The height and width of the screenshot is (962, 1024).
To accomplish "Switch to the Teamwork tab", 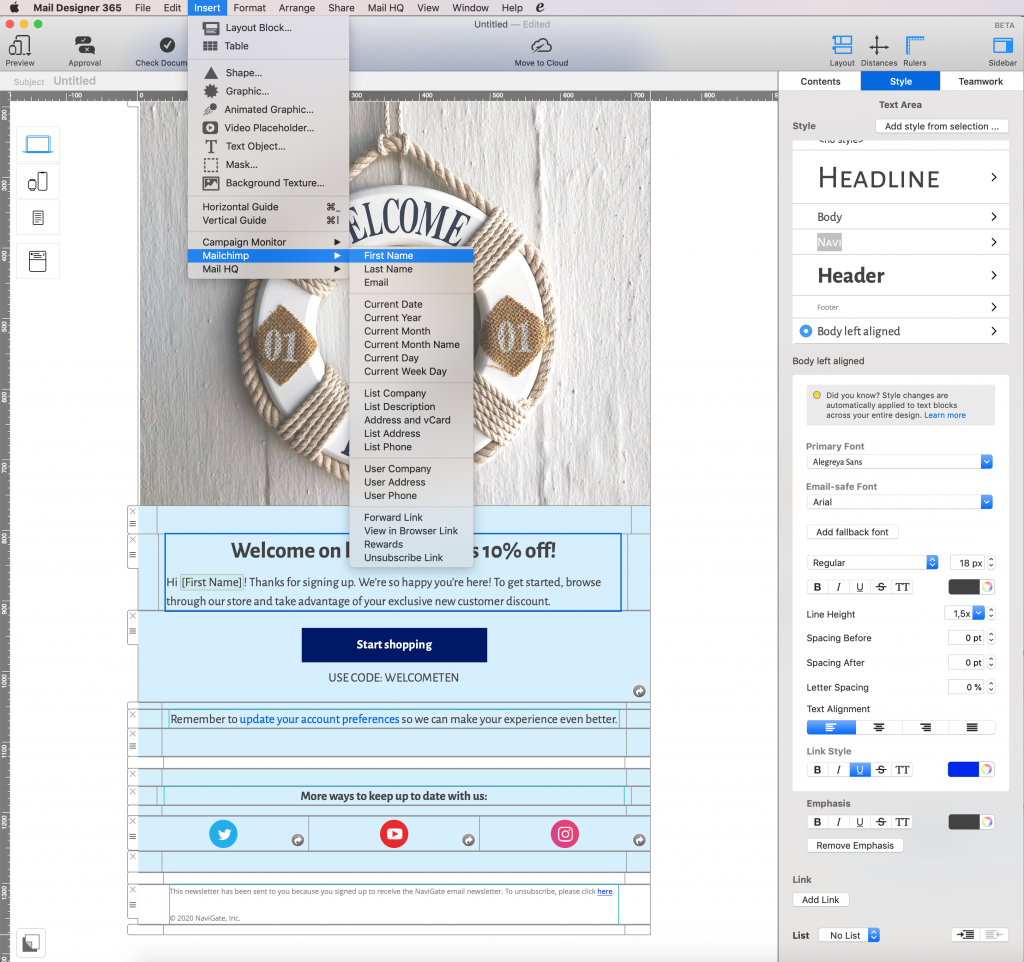I will (x=980, y=81).
